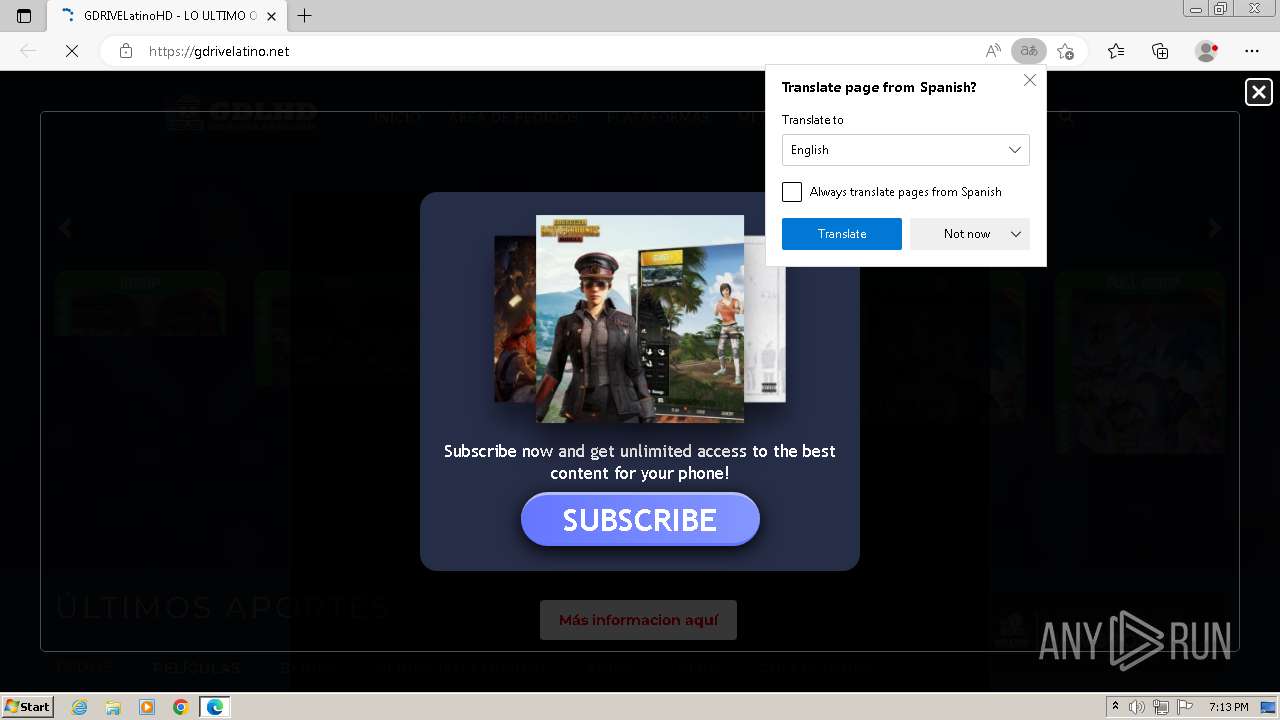Open Más informacion aquí link
1280x720 pixels.
(638, 620)
